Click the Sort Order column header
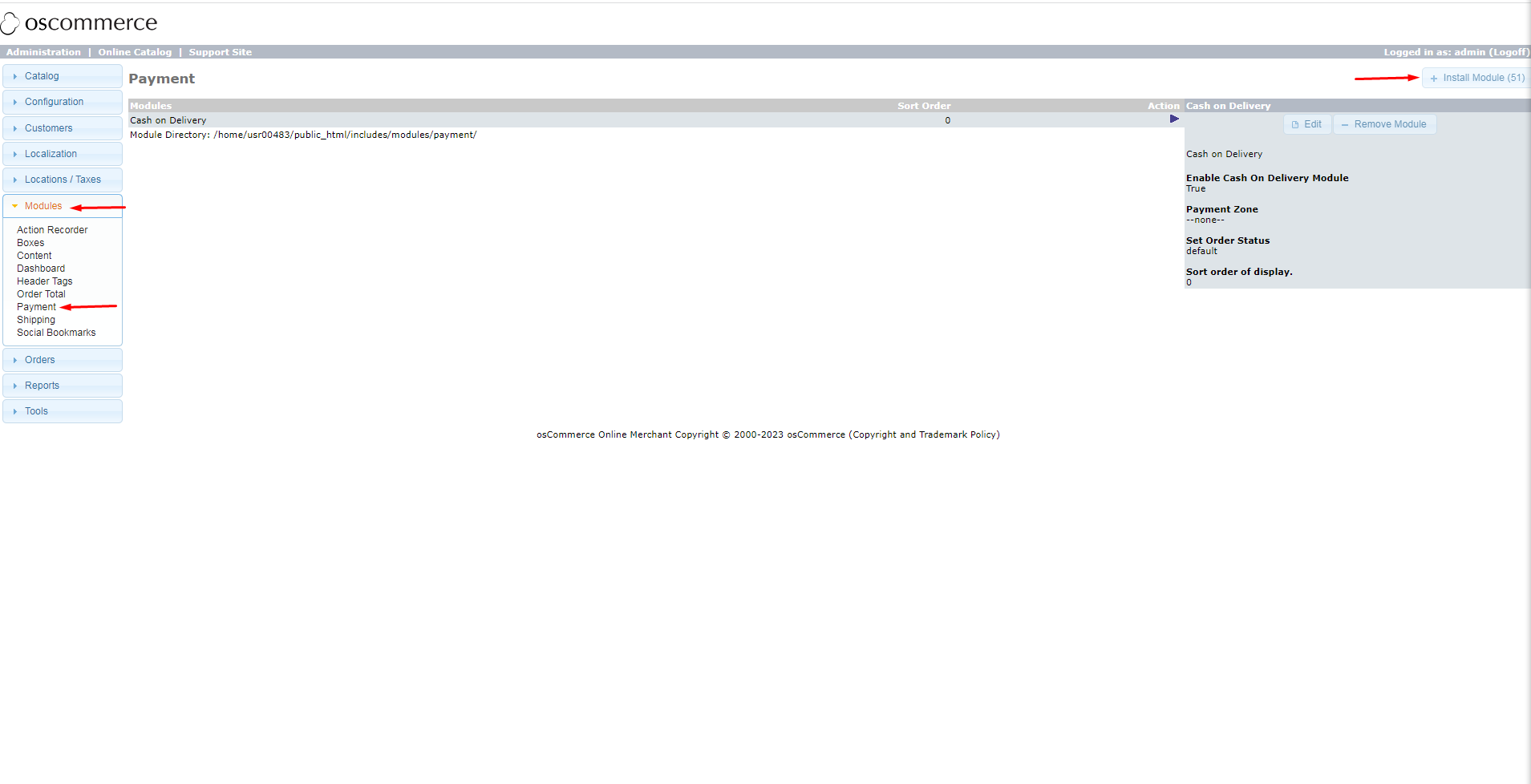Image resolution: width=1531 pixels, height=784 pixels. 924,106
